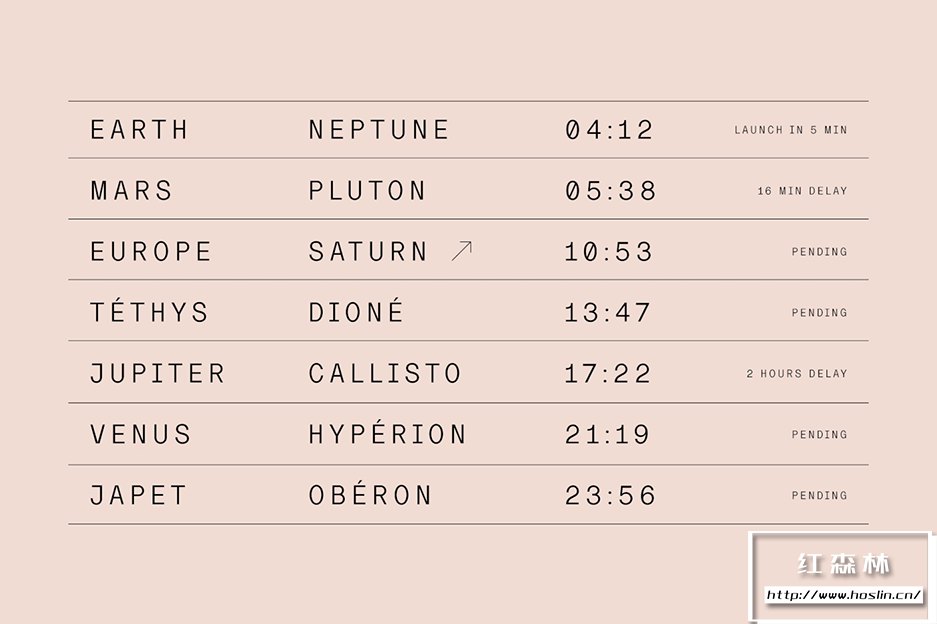Select the EUROPE departure label
Viewport: 937px width, 624px height.
pyautogui.click(x=151, y=252)
